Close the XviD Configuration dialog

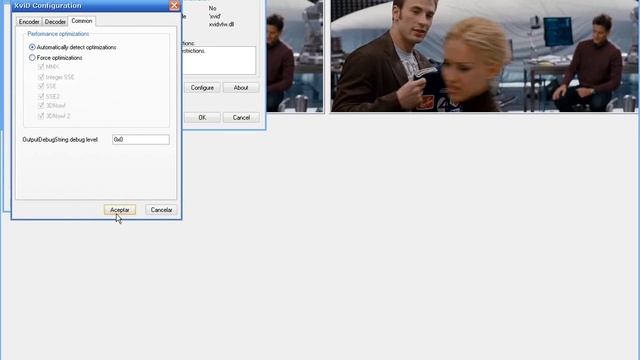(174, 5)
